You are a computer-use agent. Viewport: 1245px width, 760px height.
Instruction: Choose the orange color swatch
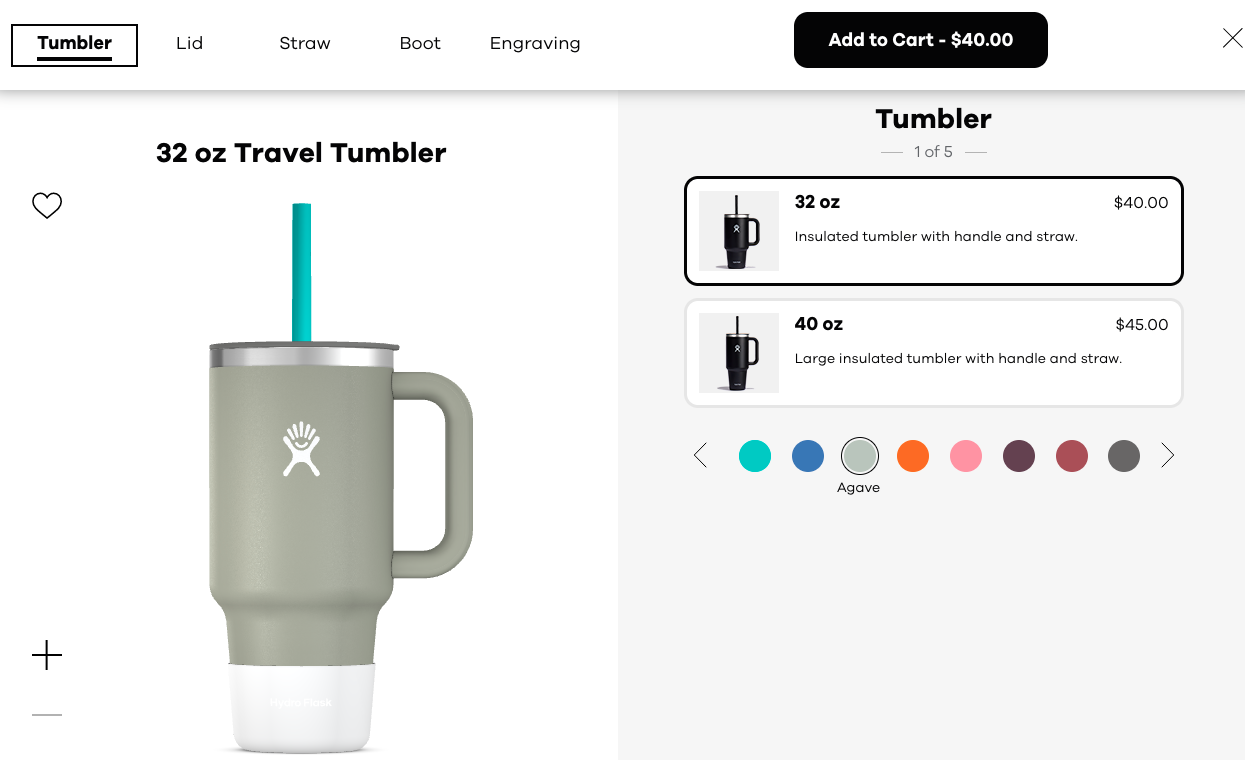tap(913, 456)
